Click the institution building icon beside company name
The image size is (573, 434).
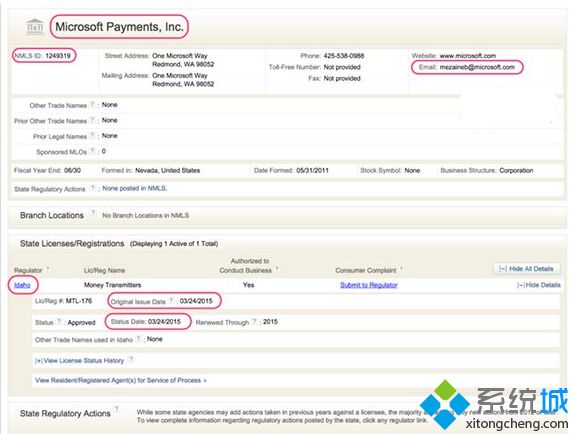tap(35, 27)
